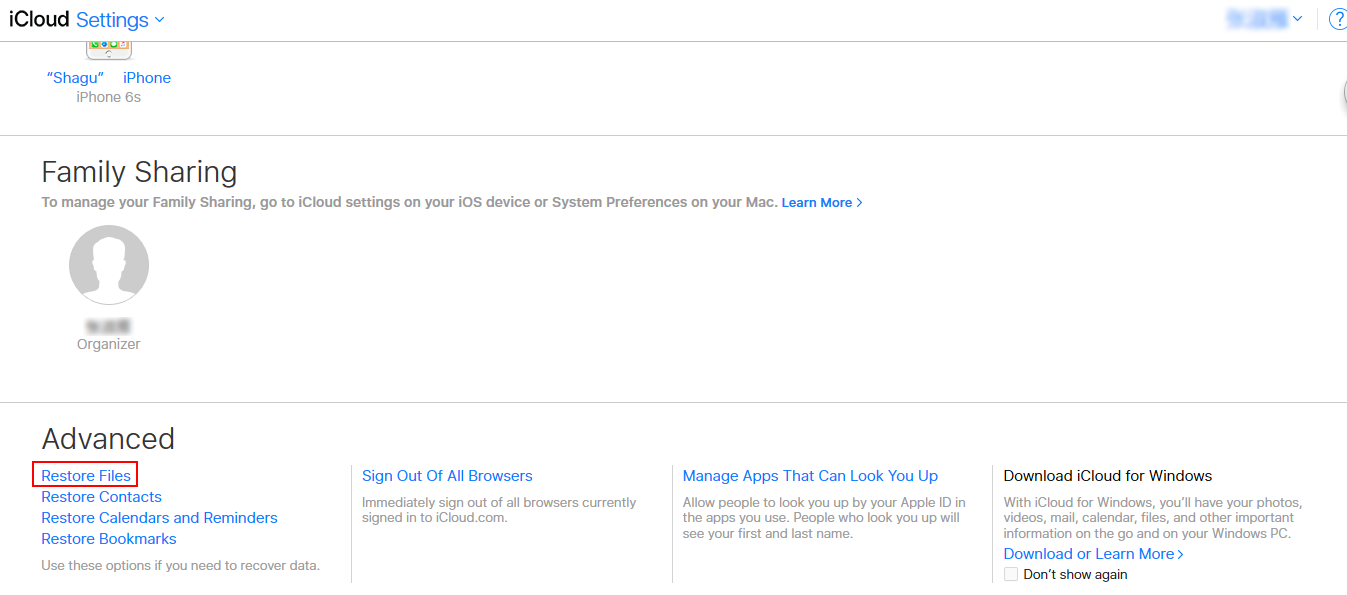Image resolution: width=1347 pixels, height=595 pixels.
Task: Click the iCloud logo text
Action: (x=40, y=20)
